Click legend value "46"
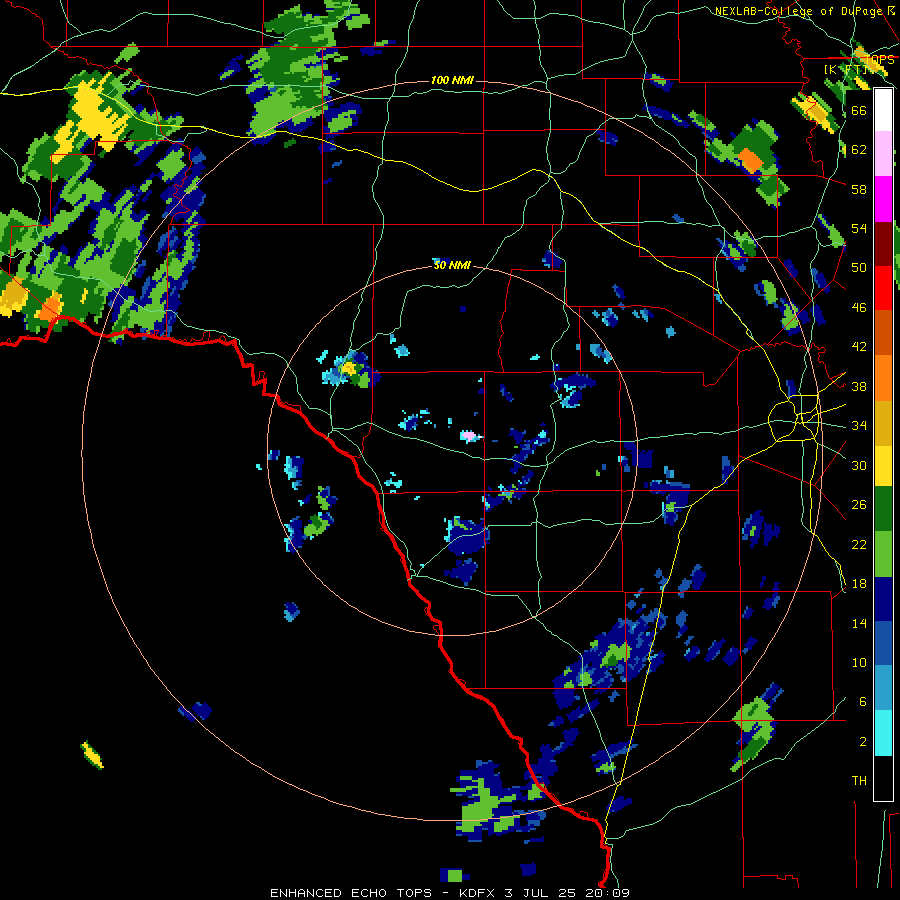900x900 pixels. pyautogui.click(x=859, y=308)
